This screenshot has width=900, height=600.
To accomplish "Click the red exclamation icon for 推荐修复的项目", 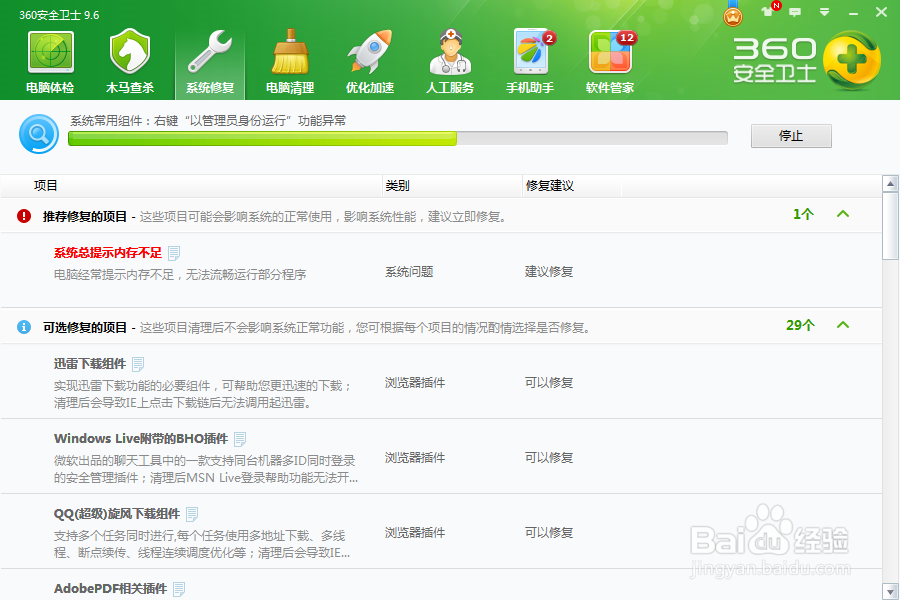I will [x=24, y=216].
